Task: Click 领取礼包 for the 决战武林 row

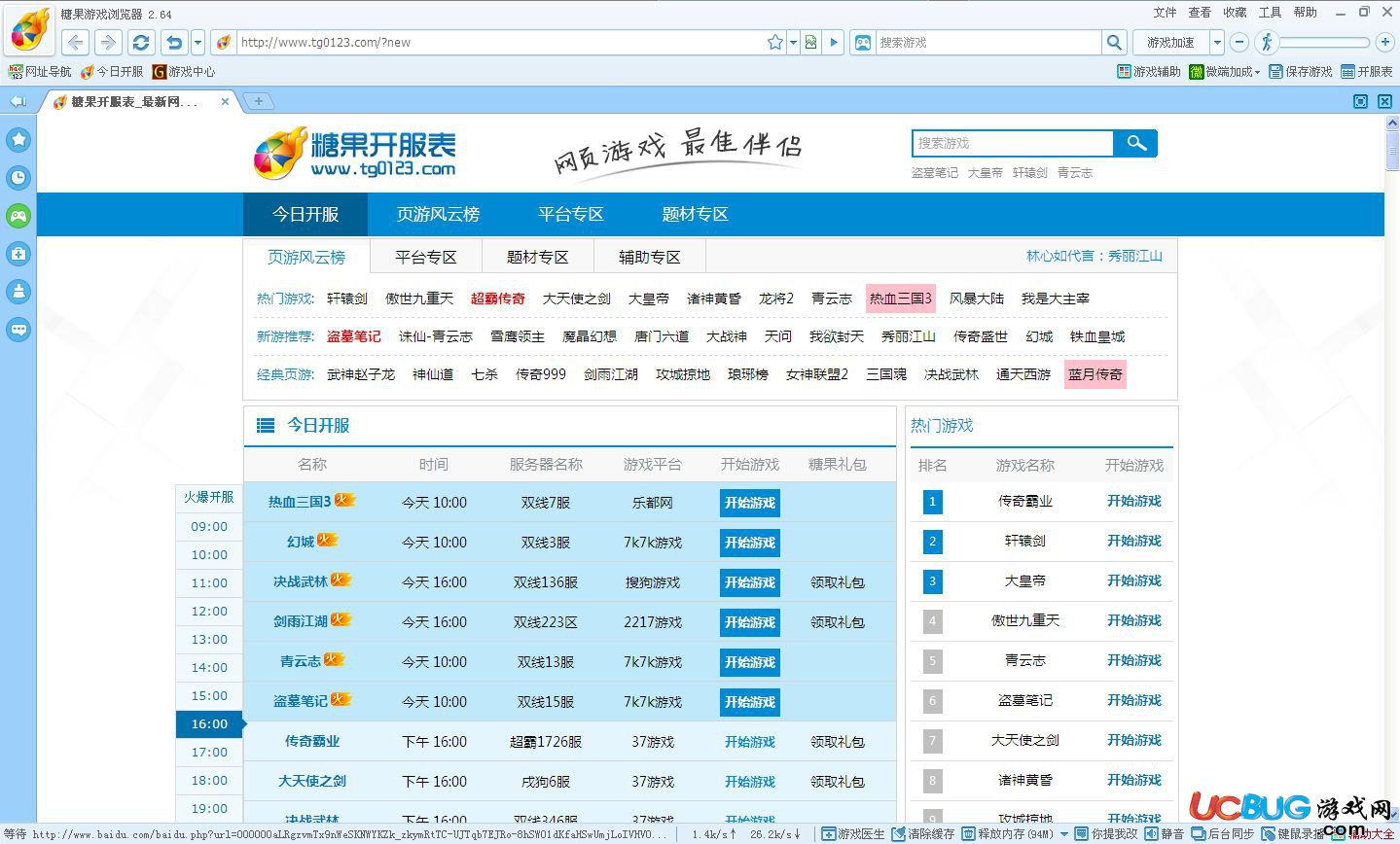Action: click(838, 582)
